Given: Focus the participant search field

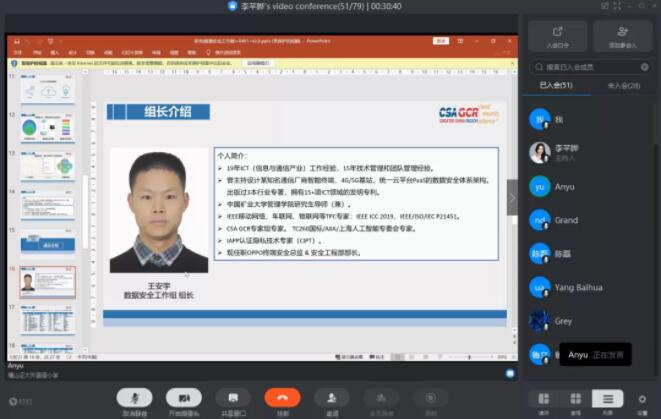Looking at the screenshot, I should point(590,67).
